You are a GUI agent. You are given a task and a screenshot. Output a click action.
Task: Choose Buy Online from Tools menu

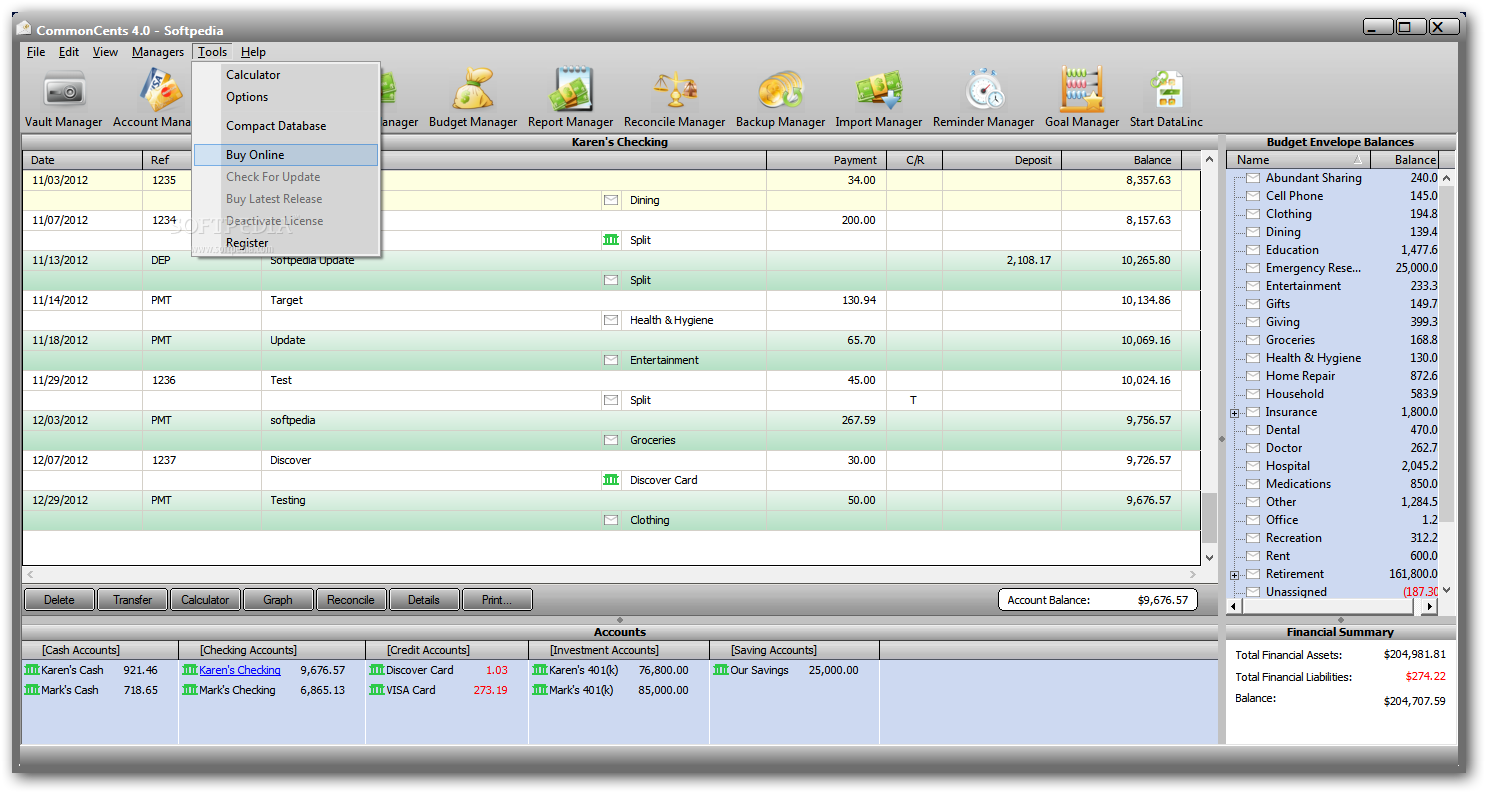(x=286, y=155)
